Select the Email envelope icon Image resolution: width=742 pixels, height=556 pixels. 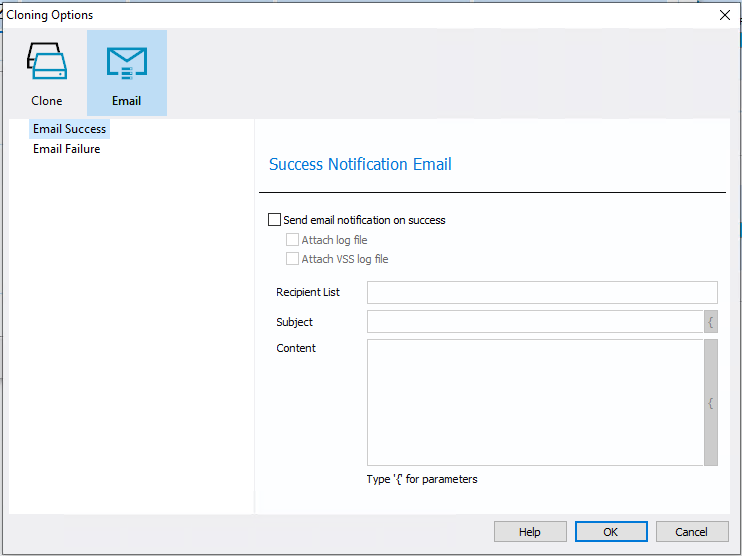tap(127, 62)
